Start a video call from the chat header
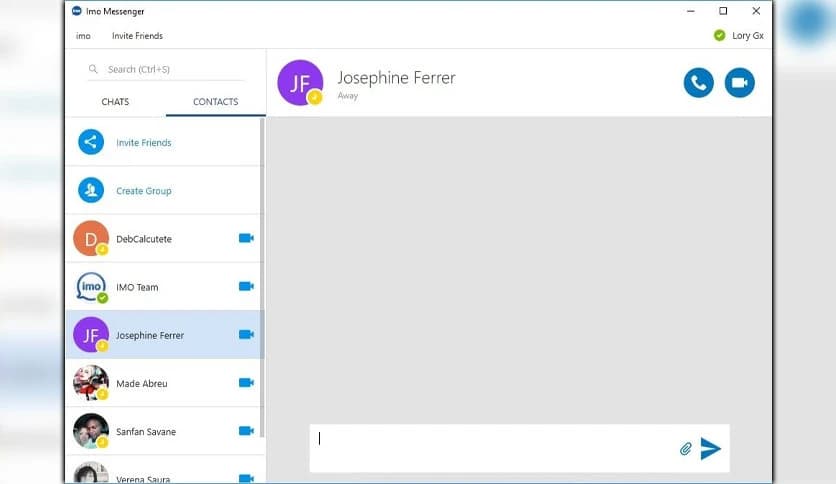The width and height of the screenshot is (836, 484). click(x=739, y=83)
